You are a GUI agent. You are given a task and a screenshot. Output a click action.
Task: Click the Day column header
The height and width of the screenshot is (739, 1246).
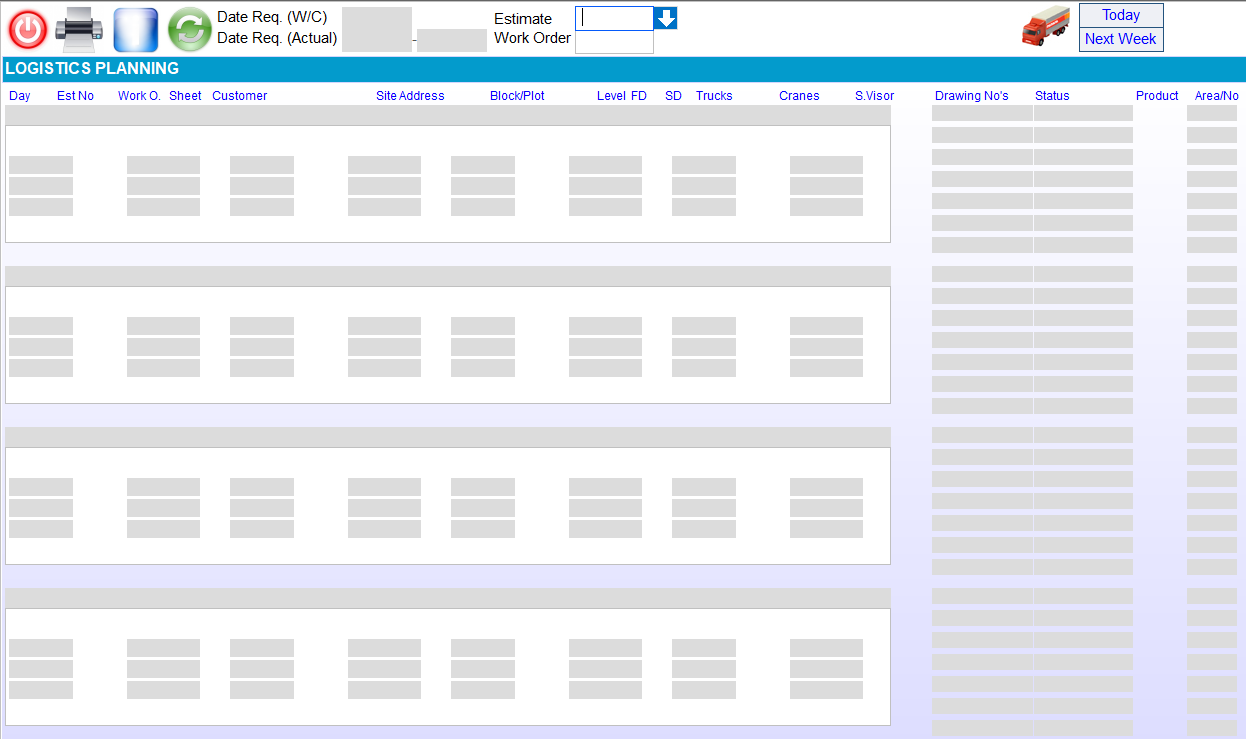(20, 96)
